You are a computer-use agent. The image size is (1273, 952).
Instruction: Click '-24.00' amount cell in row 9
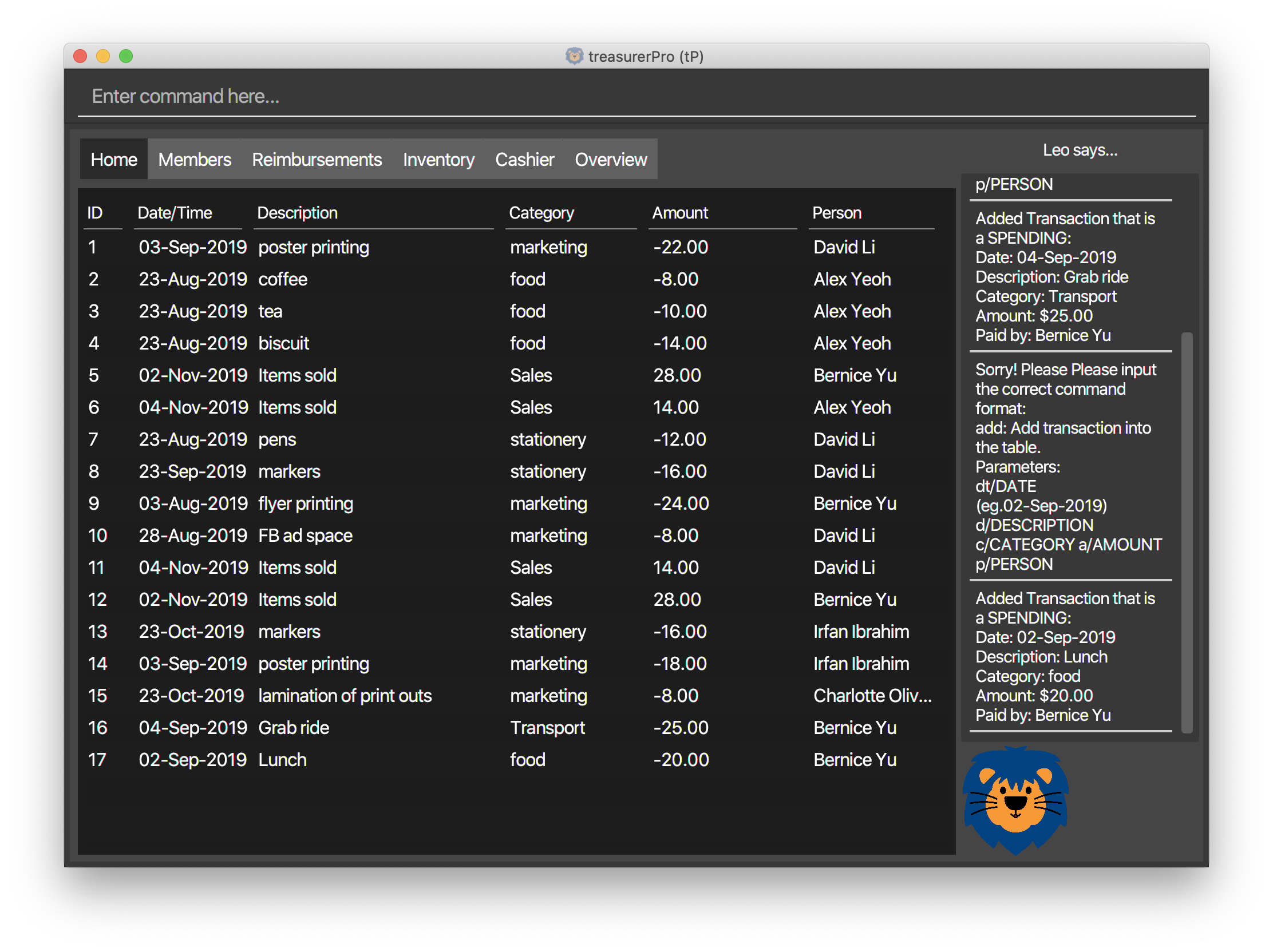click(x=681, y=503)
